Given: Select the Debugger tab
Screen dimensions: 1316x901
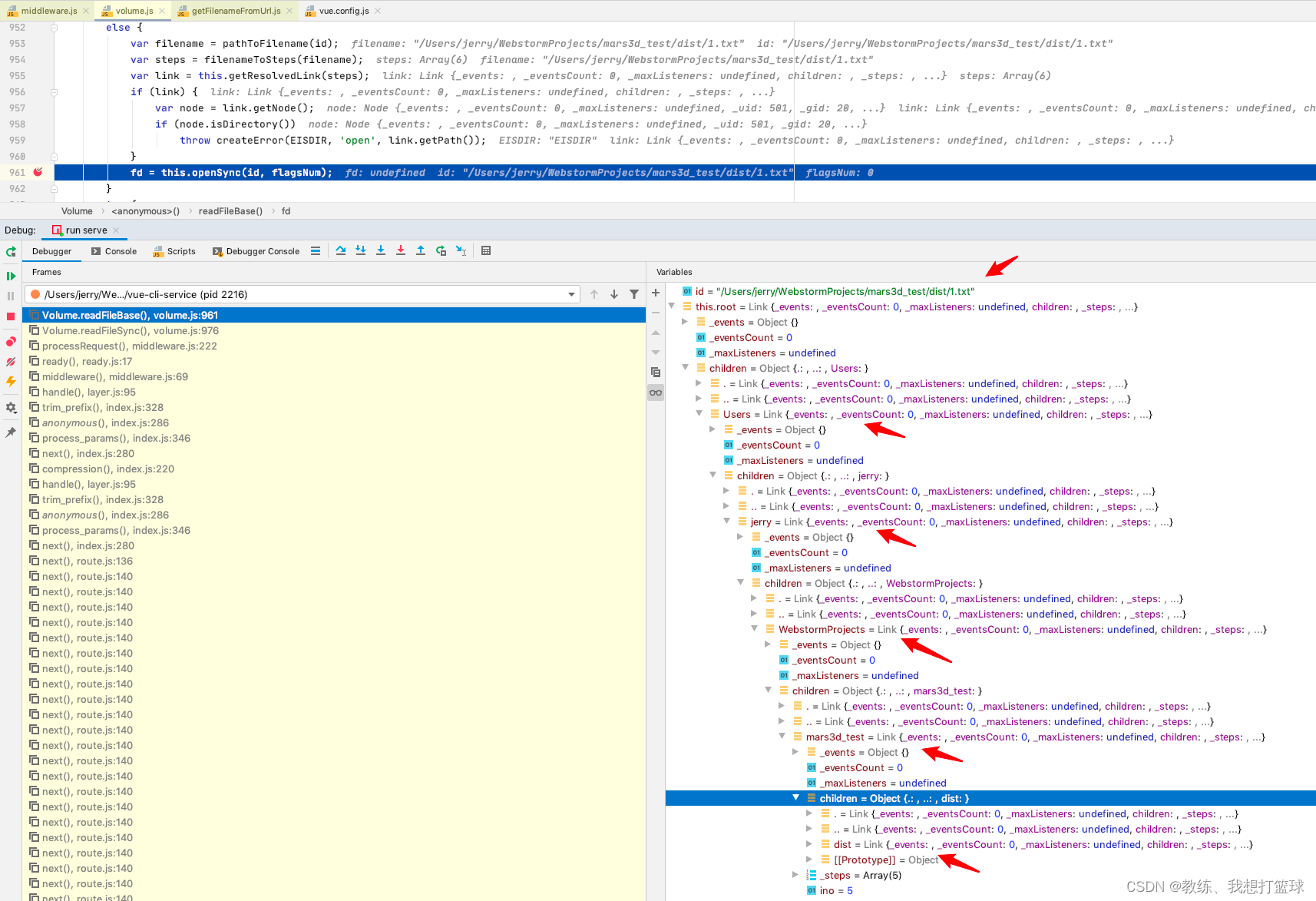Looking at the screenshot, I should click(x=51, y=251).
